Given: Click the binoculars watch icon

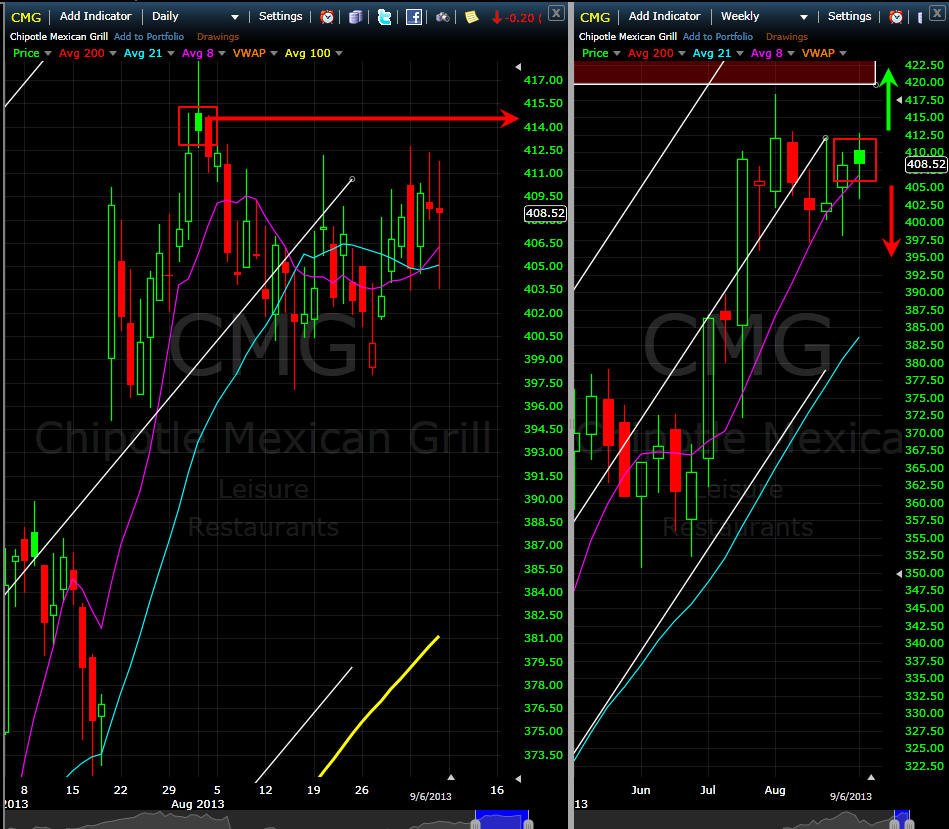Looking at the screenshot, I should click(x=443, y=17).
